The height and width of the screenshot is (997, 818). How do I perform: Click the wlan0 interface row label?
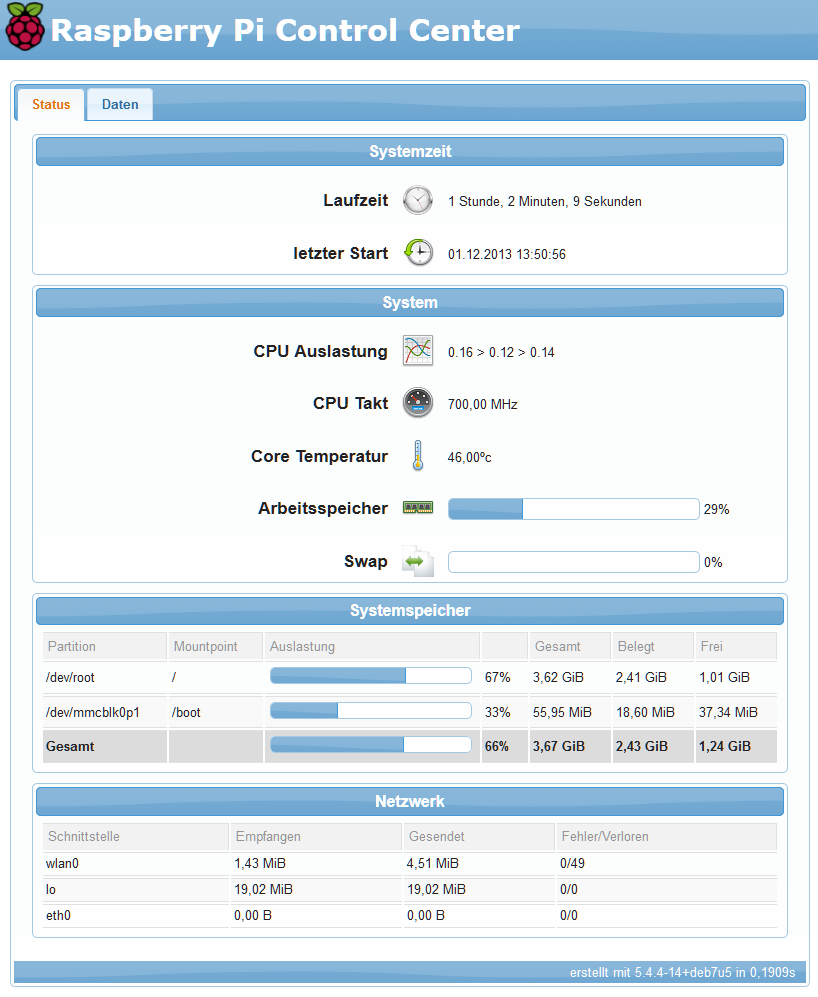tap(62, 863)
